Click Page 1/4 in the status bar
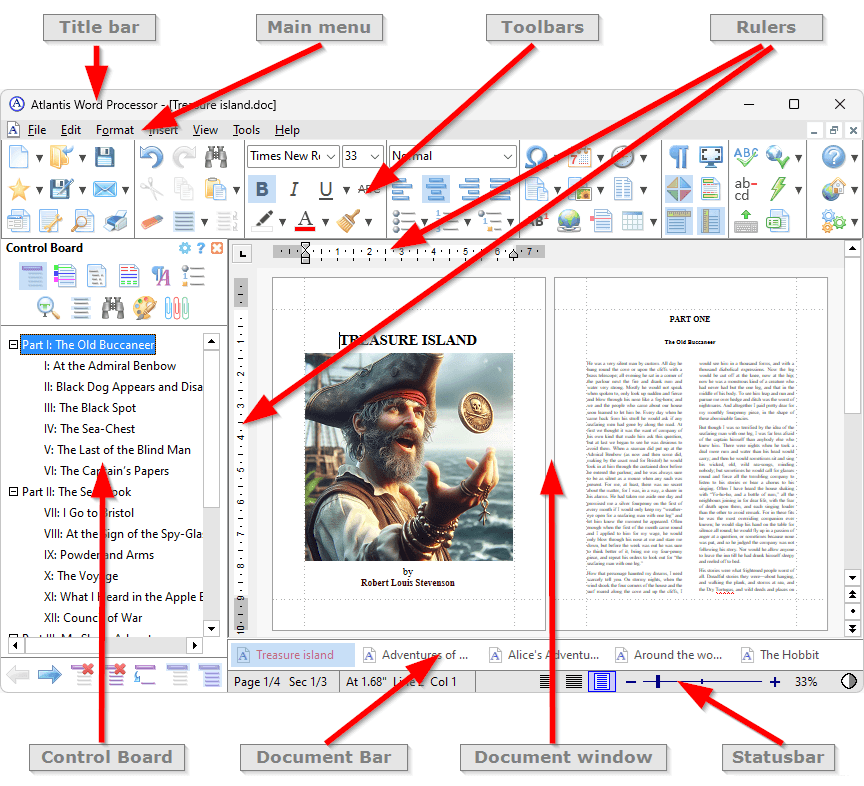Image resolution: width=864 pixels, height=786 pixels. tap(257, 682)
